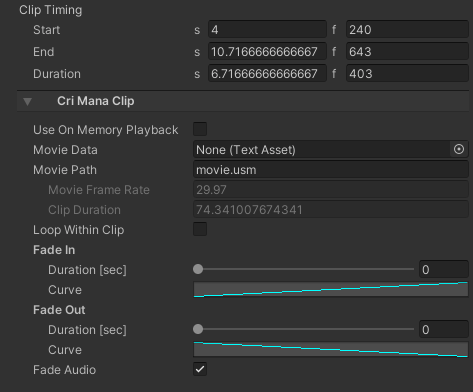Click the Fade In Duration value field

point(444,269)
